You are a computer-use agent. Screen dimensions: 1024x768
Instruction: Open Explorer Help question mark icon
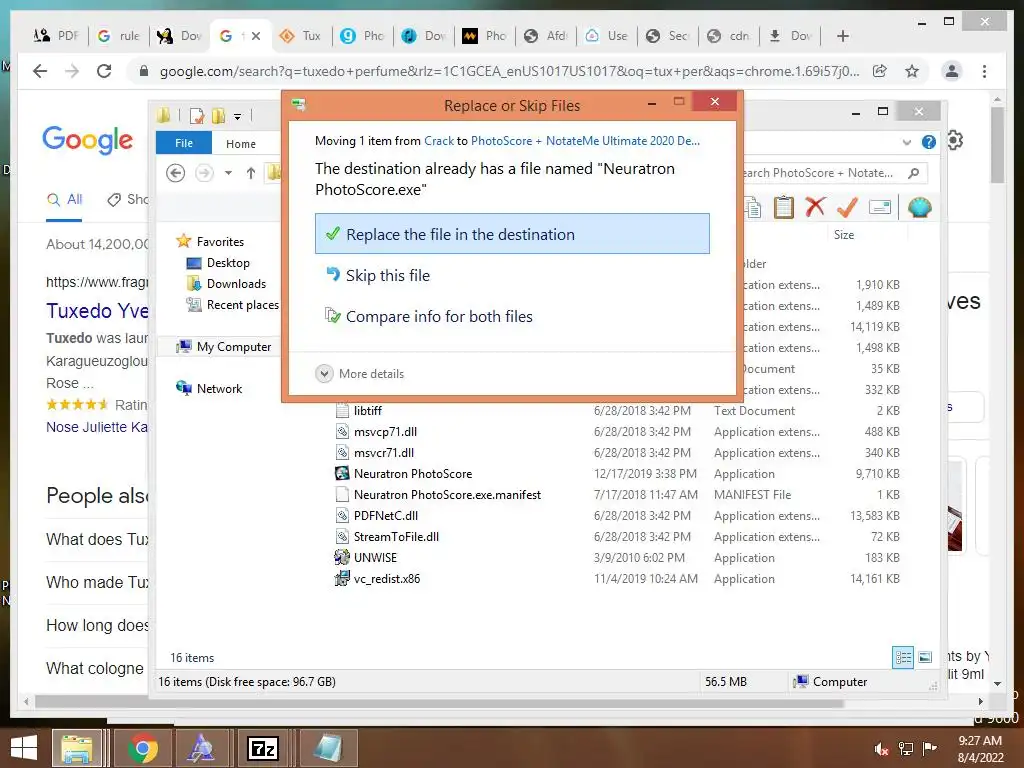[928, 142]
